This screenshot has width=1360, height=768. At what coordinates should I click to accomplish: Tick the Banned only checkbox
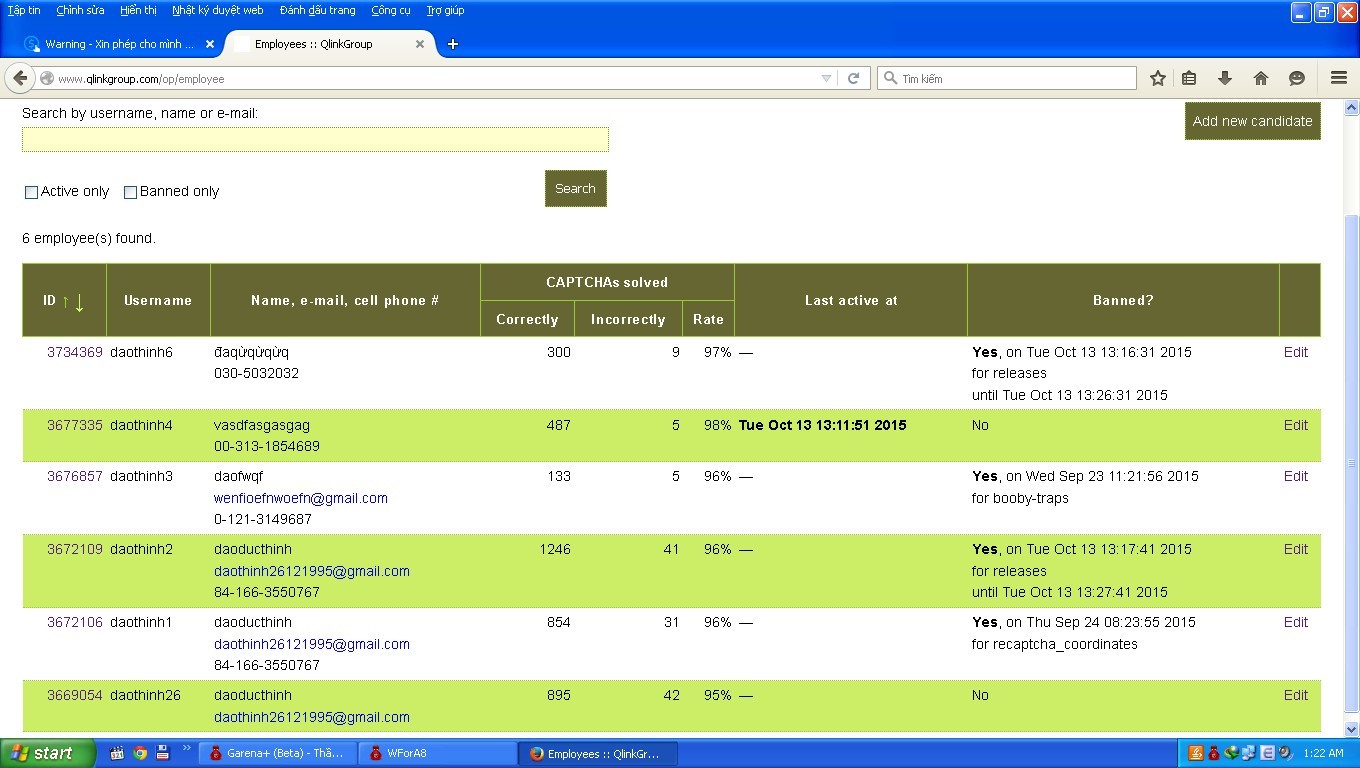130,192
